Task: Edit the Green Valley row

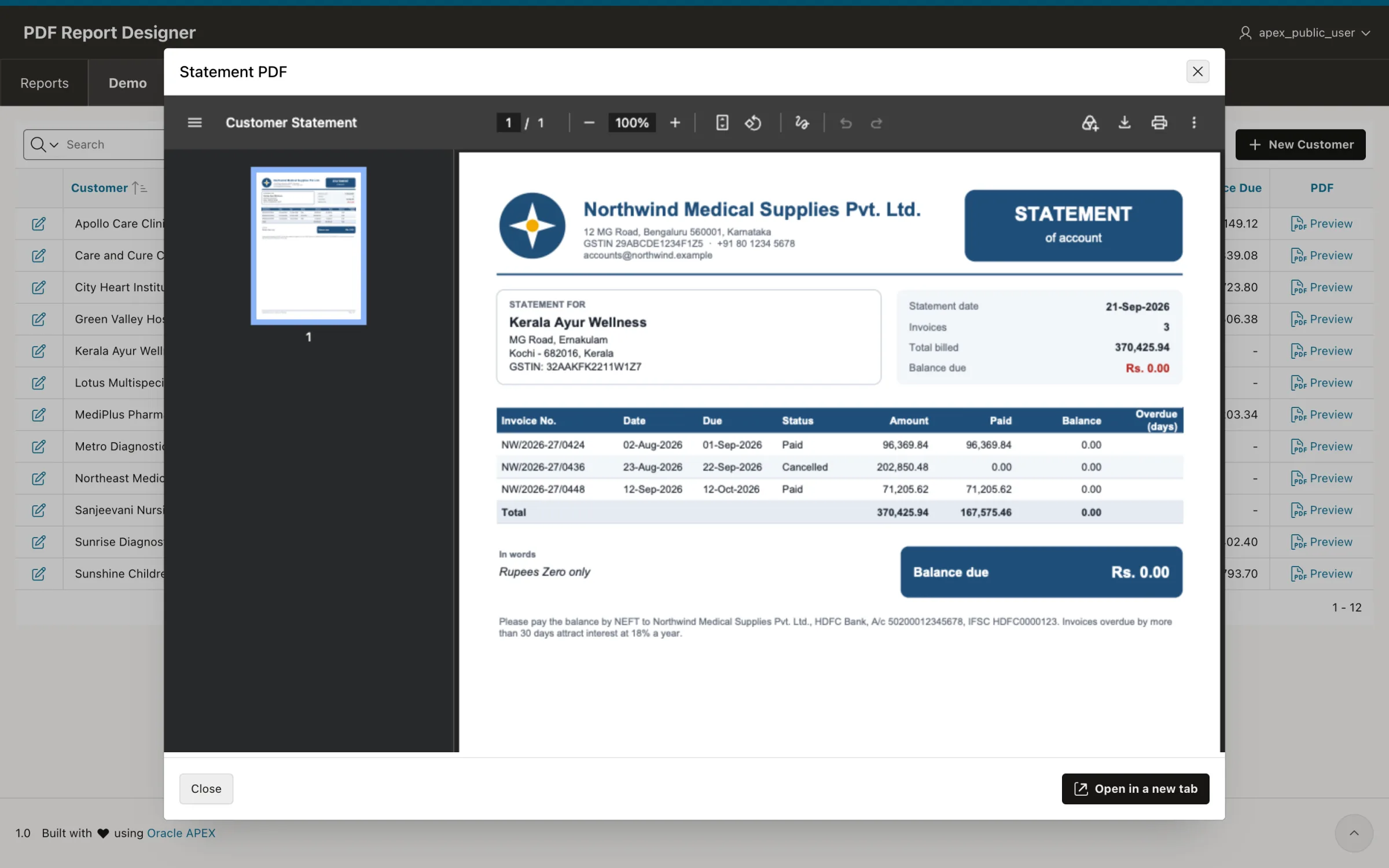Action: coord(39,319)
